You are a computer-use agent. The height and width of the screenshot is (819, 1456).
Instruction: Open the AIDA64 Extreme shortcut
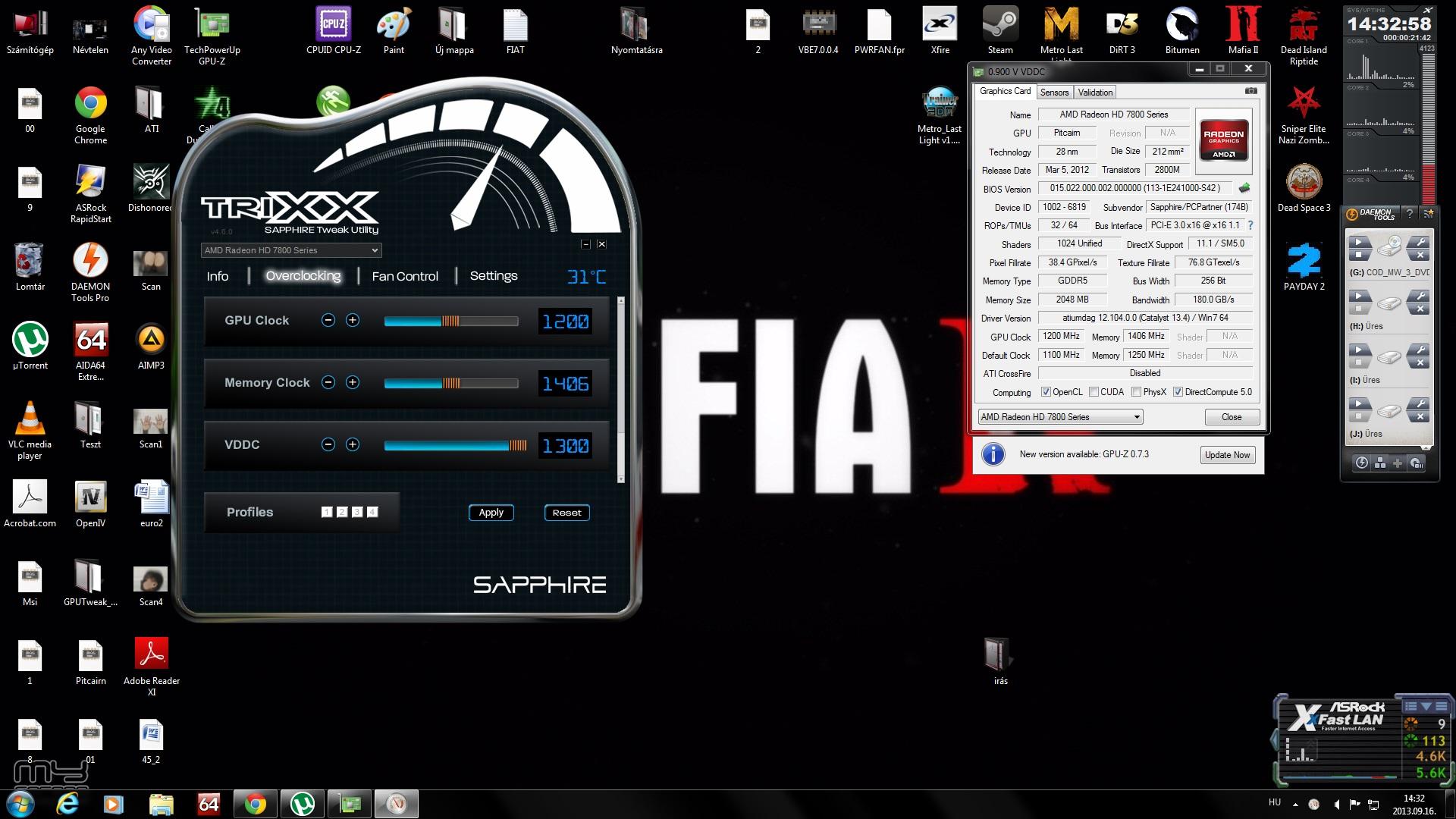point(91,352)
